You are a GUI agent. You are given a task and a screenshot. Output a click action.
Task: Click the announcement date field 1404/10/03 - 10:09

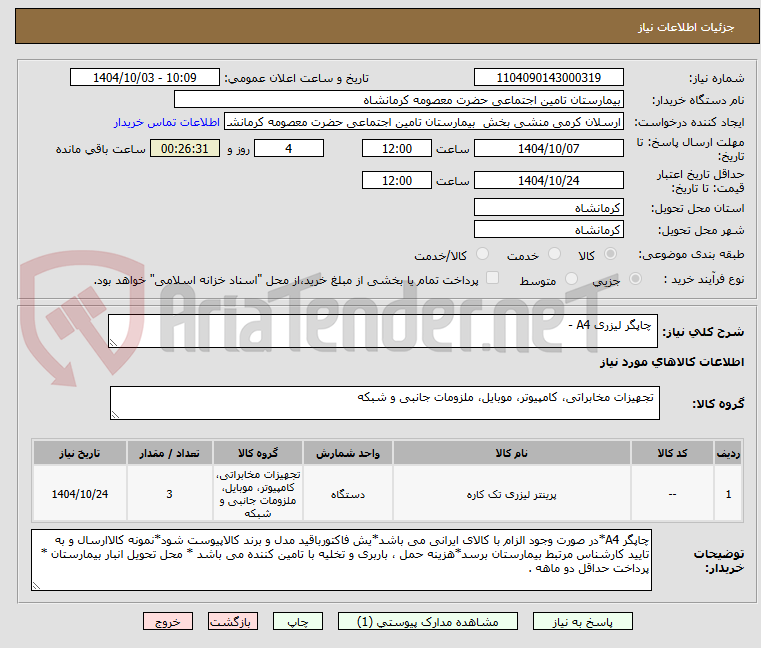tap(145, 78)
